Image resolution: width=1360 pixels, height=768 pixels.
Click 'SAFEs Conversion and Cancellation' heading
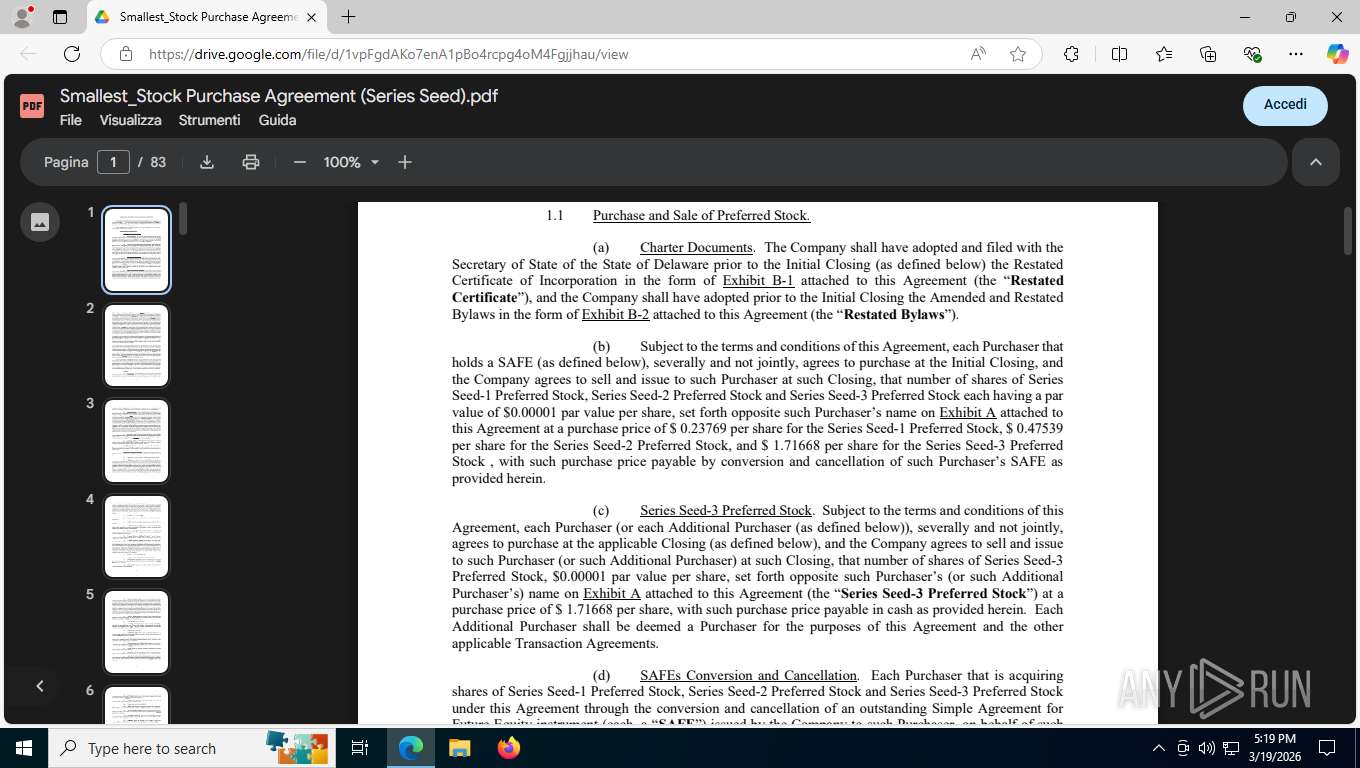748,675
